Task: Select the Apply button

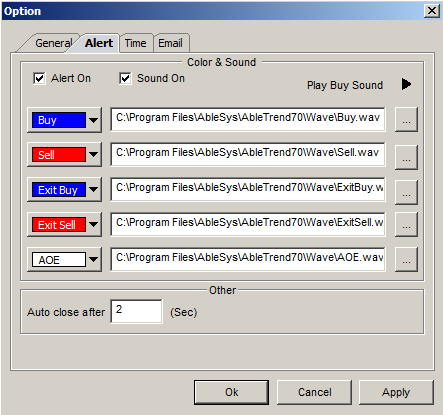Action: point(396,392)
